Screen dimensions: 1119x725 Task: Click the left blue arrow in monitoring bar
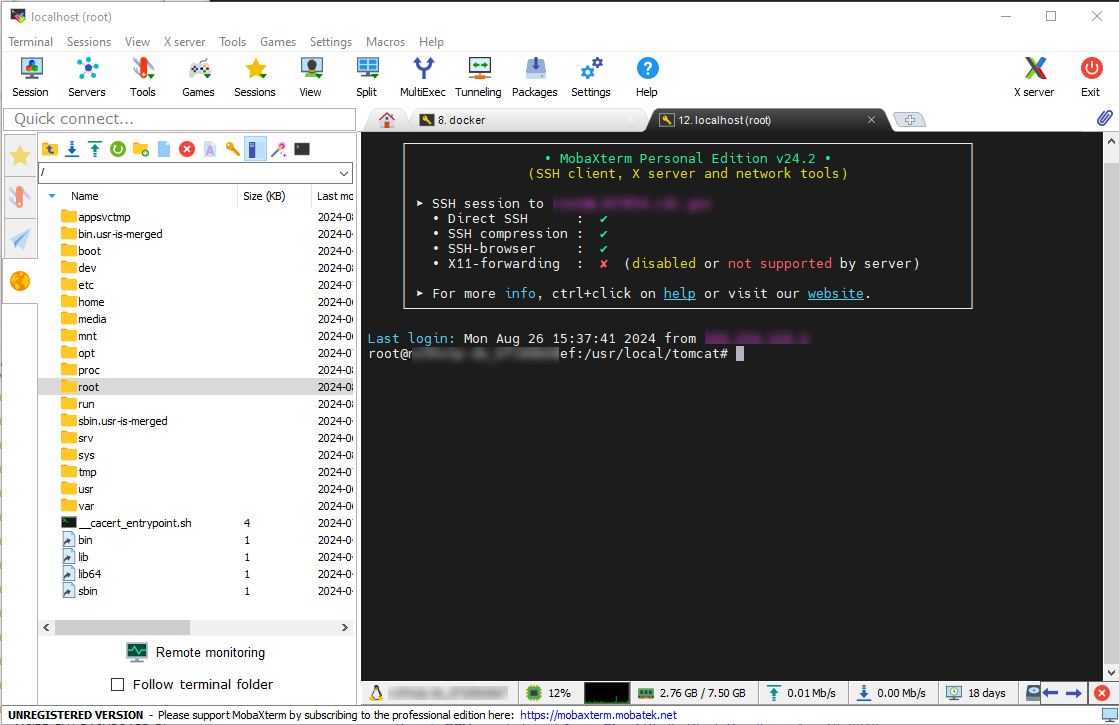pyautogui.click(x=1050, y=693)
